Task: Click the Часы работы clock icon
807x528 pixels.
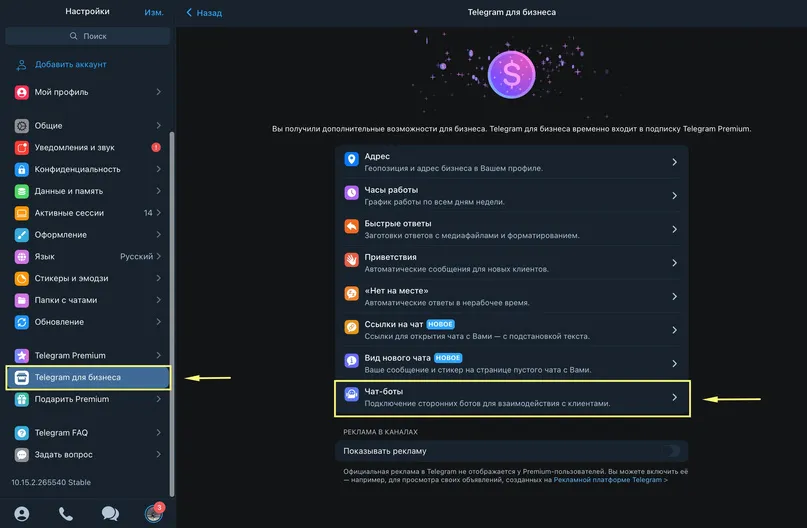Action: point(352,193)
